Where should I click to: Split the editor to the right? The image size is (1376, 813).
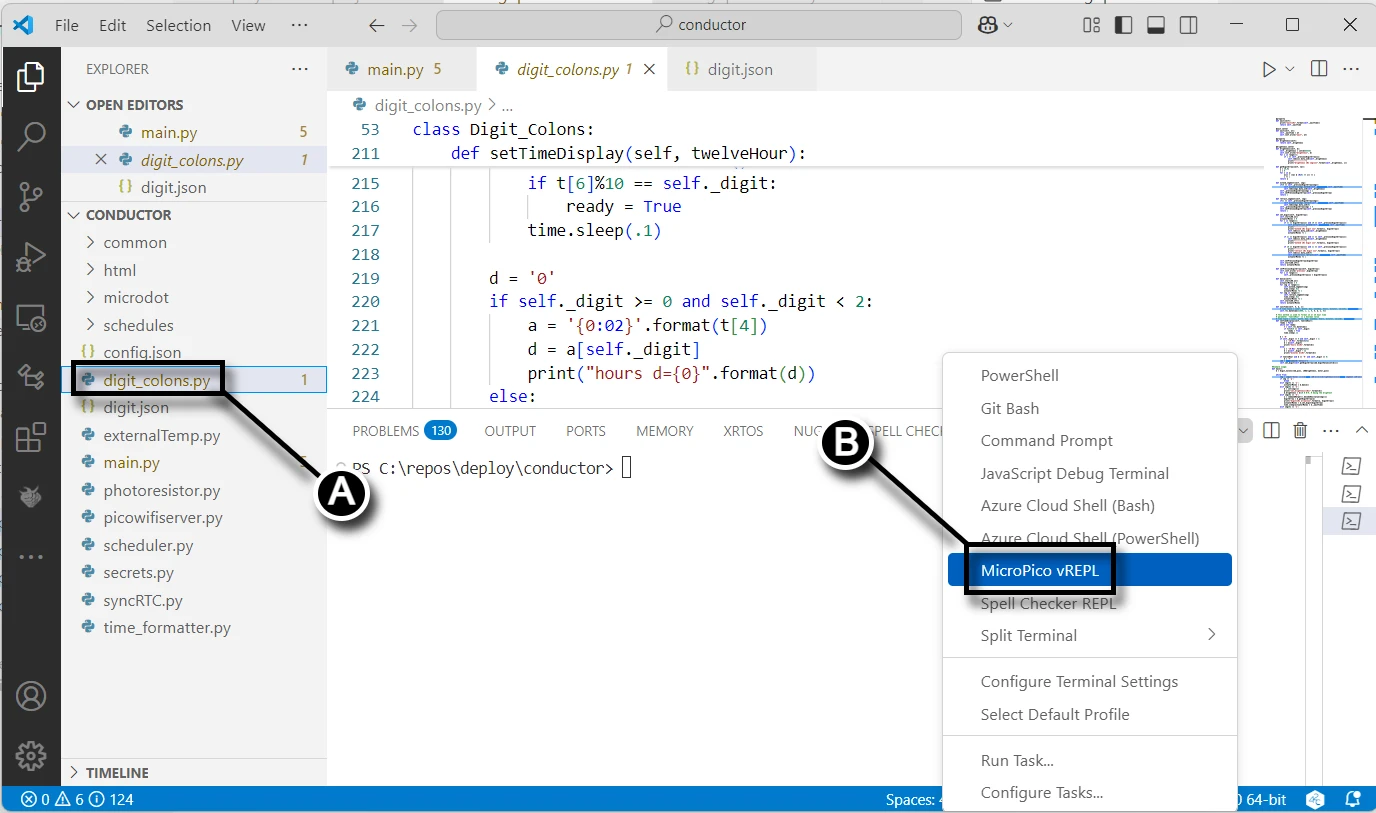tap(1319, 69)
